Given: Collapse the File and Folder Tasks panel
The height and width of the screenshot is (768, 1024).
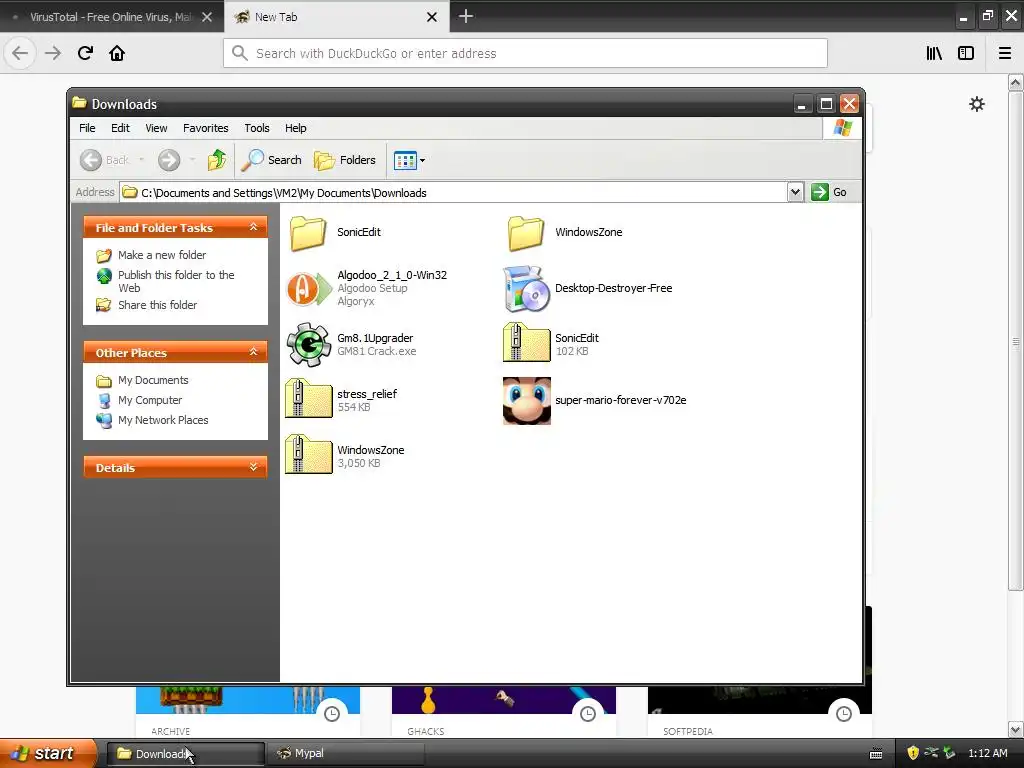Looking at the screenshot, I should (253, 227).
